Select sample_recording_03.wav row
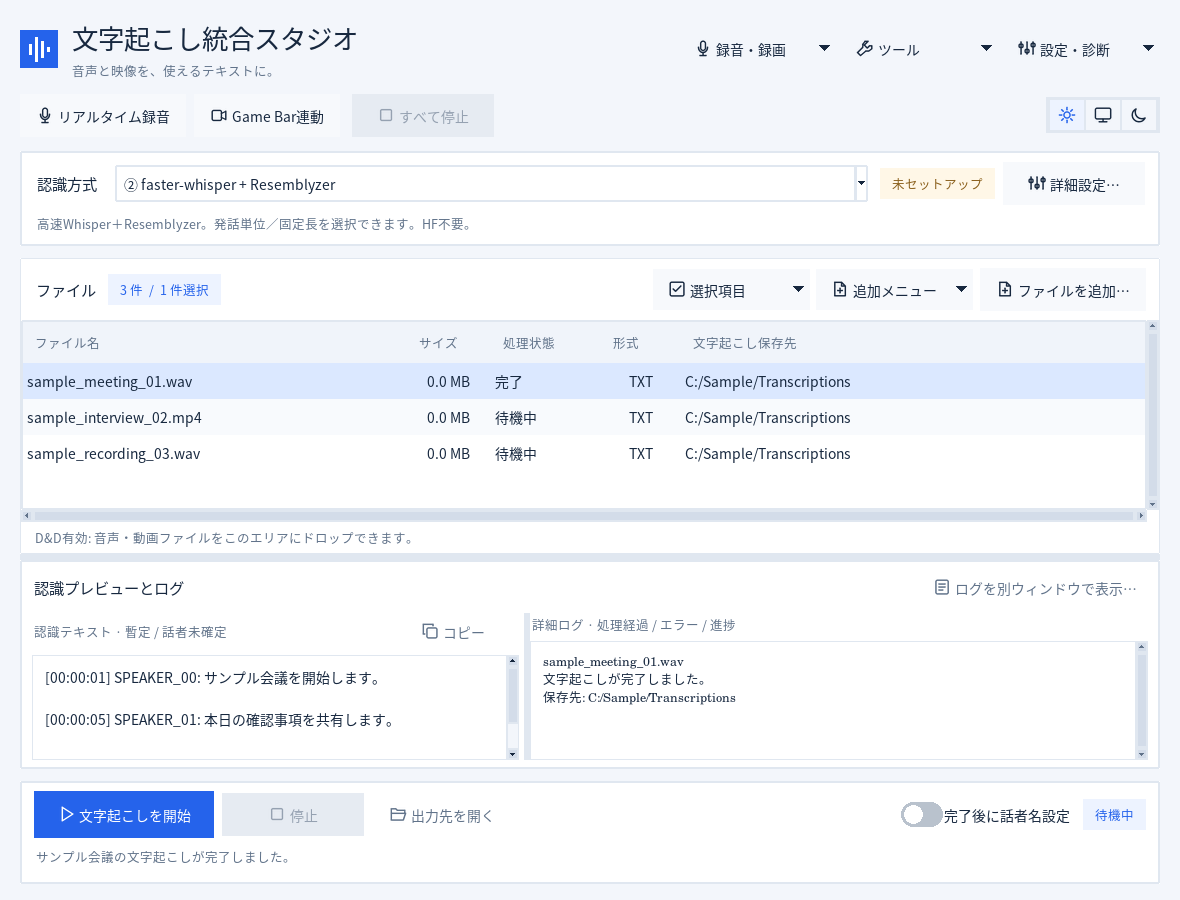 [584, 454]
